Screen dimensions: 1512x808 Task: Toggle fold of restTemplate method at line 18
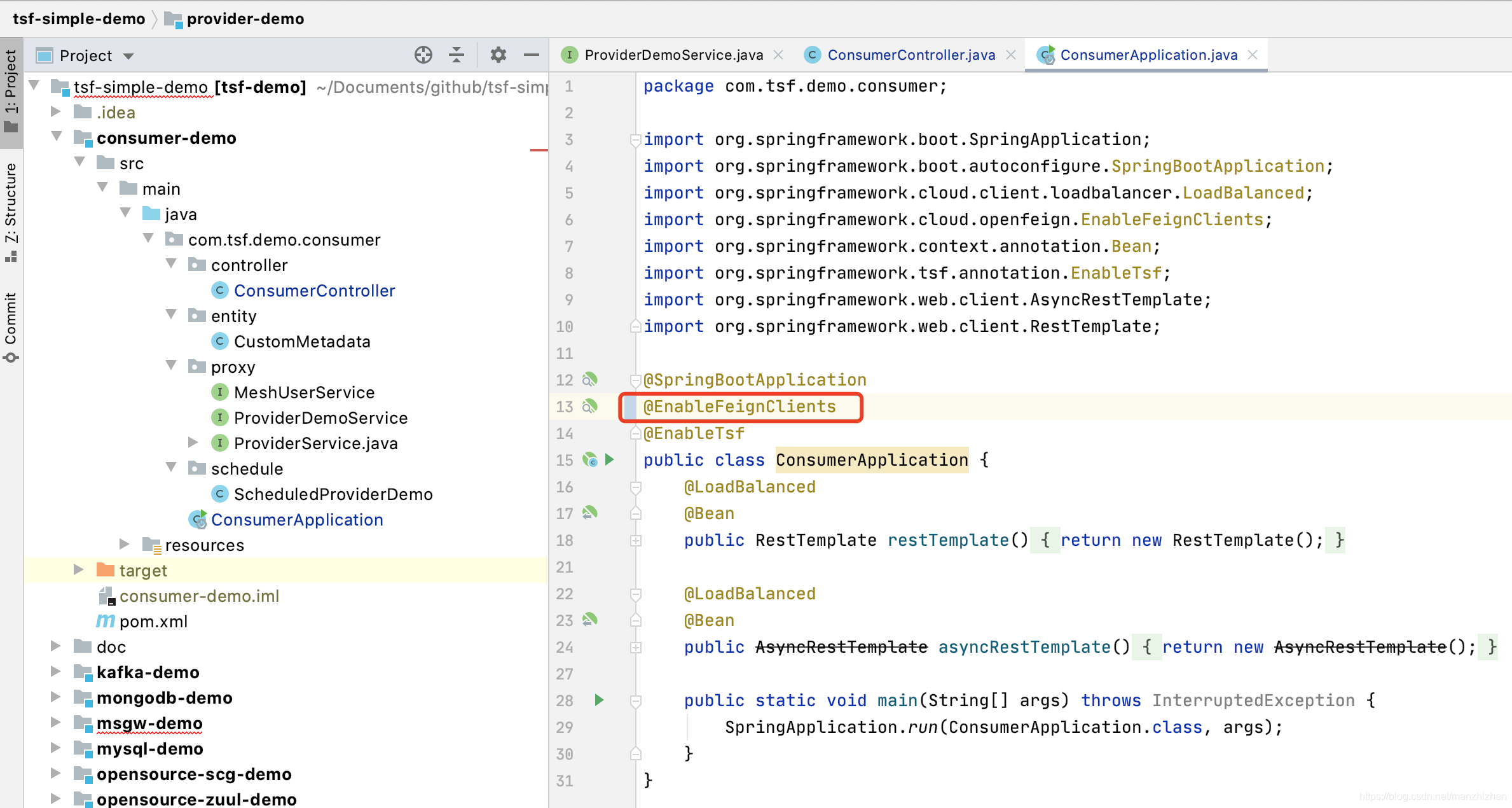(x=635, y=541)
